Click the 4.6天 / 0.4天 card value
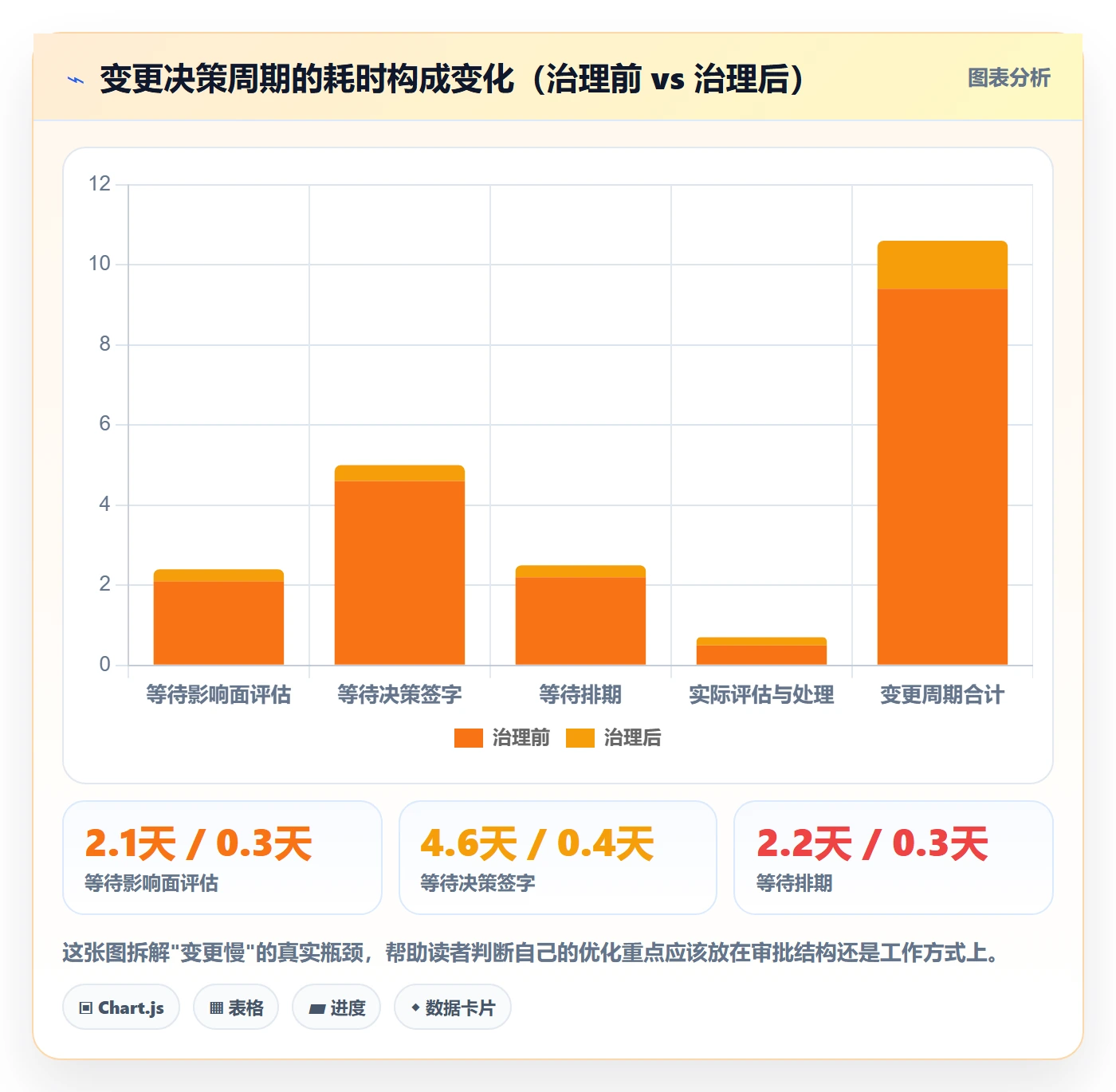Screen dimensions: 1116x1092 [537, 844]
